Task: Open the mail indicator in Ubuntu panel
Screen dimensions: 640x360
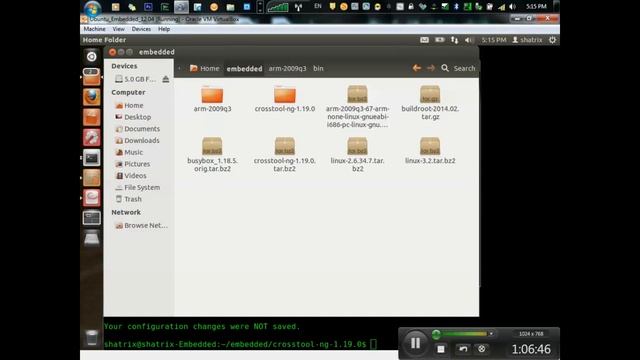Action: pyautogui.click(x=424, y=40)
